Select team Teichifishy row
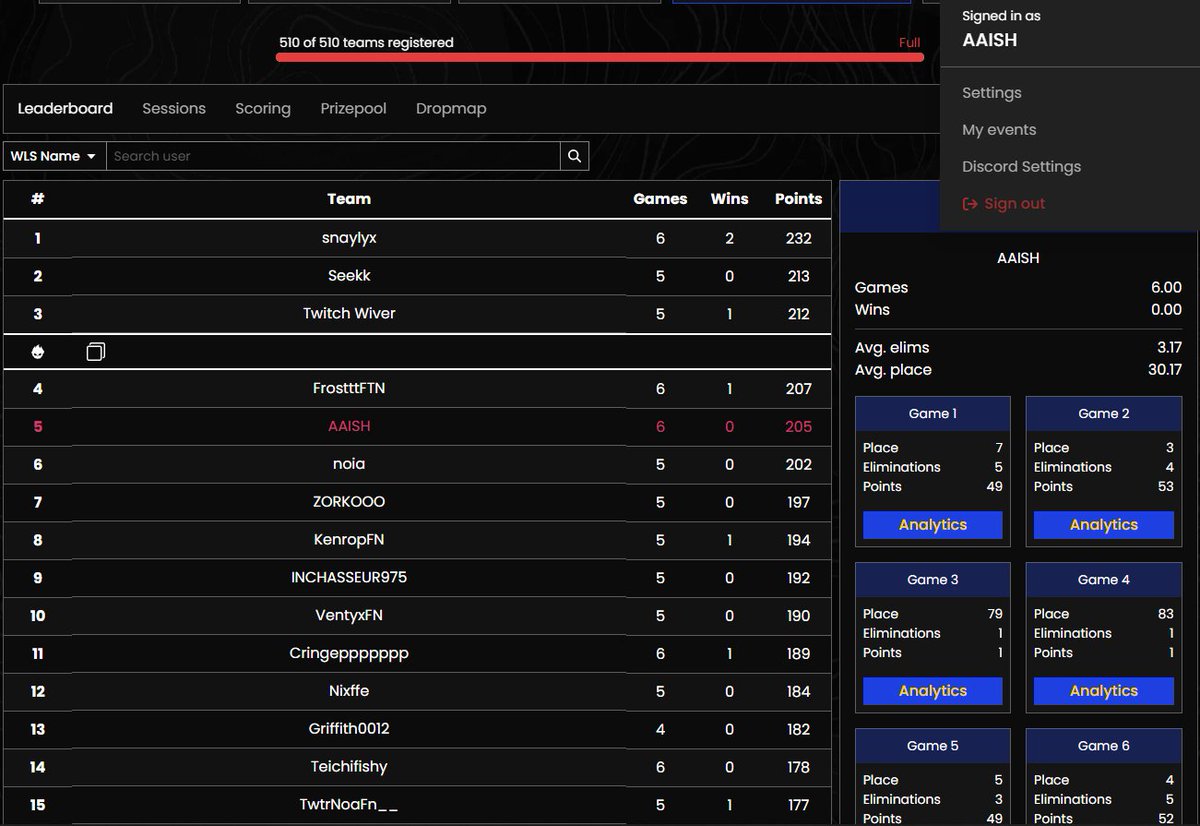Image resolution: width=1200 pixels, height=826 pixels. pyautogui.click(x=417, y=767)
